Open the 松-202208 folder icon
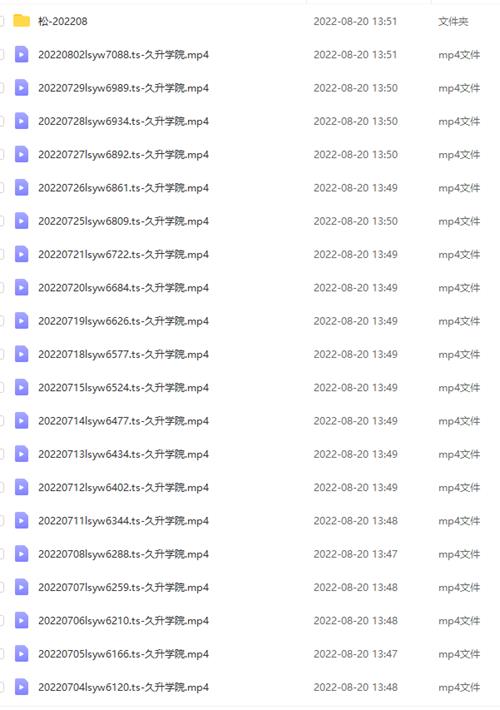Screen dimensions: 500x710 [21, 21]
